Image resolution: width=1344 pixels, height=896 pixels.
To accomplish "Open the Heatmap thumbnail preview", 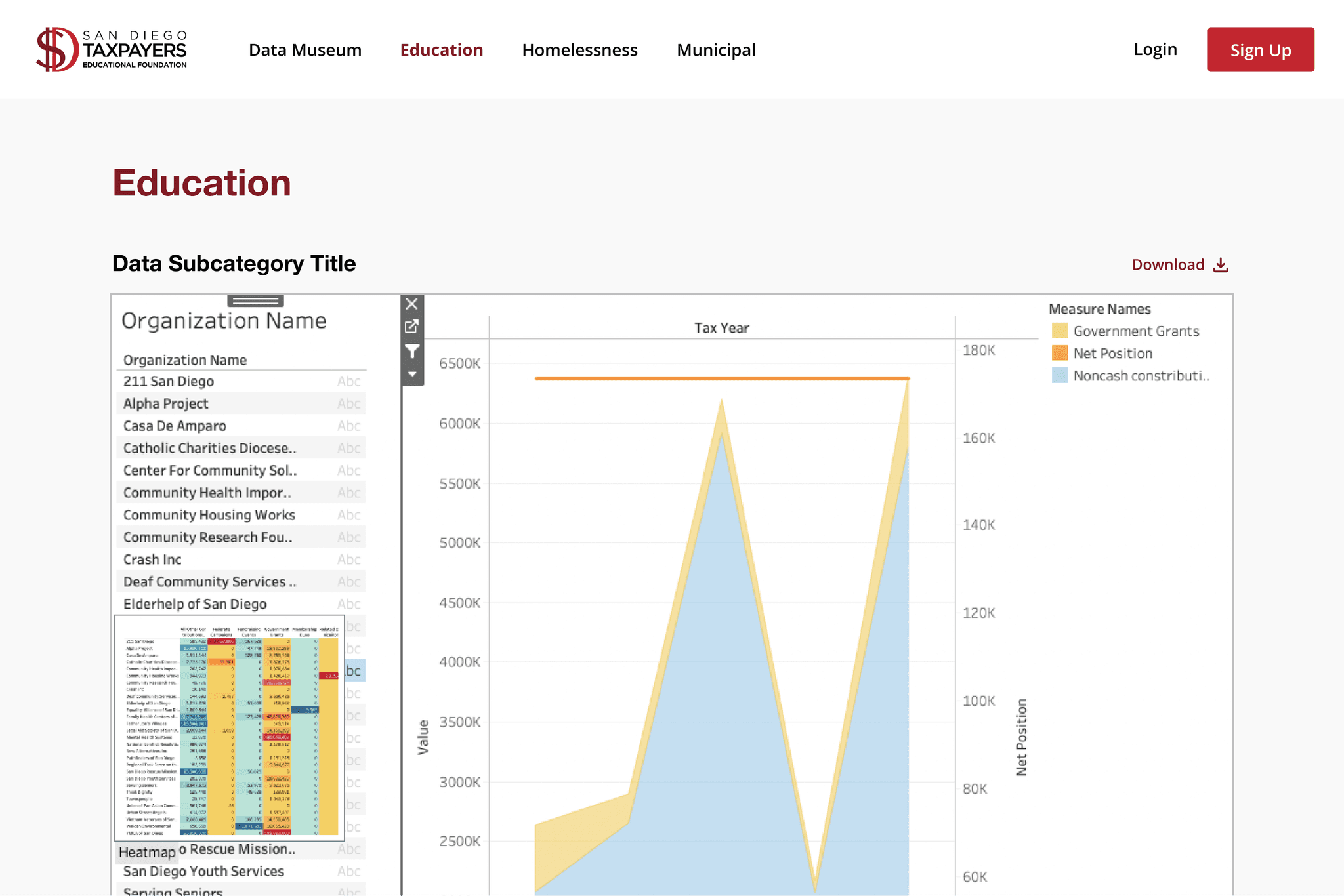I will point(230,728).
